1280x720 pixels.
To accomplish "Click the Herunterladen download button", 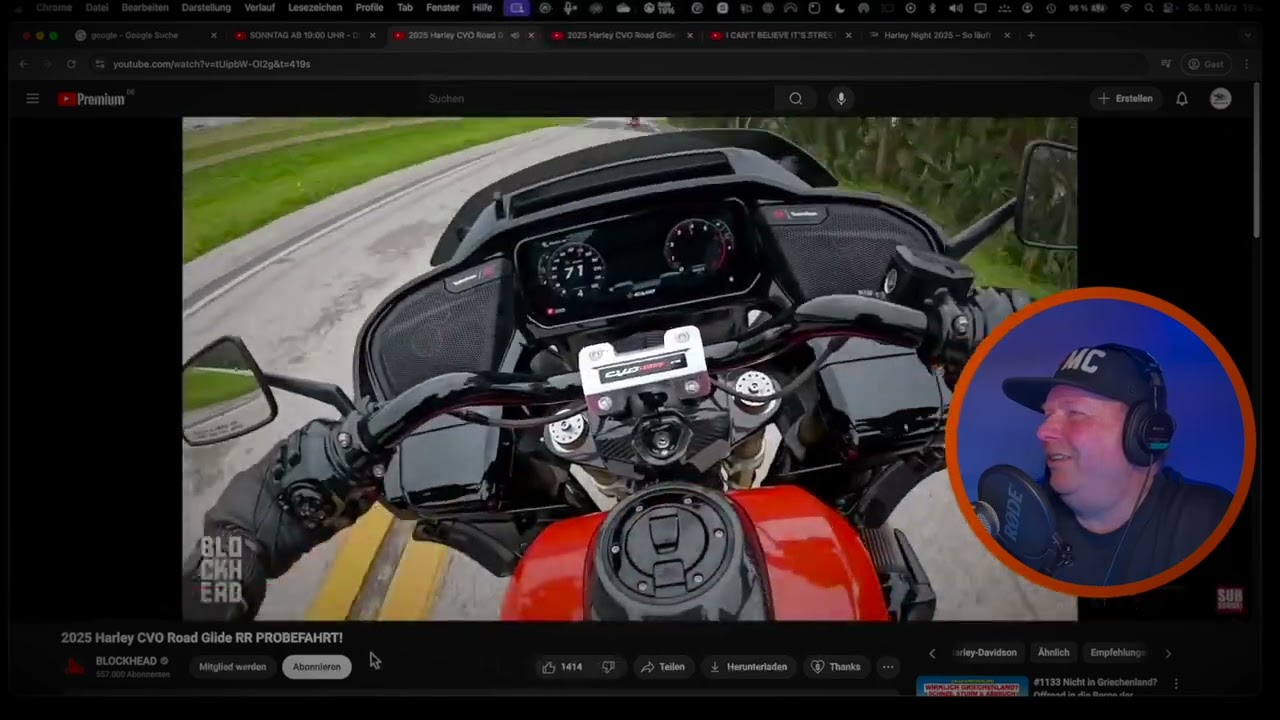I will [747, 667].
